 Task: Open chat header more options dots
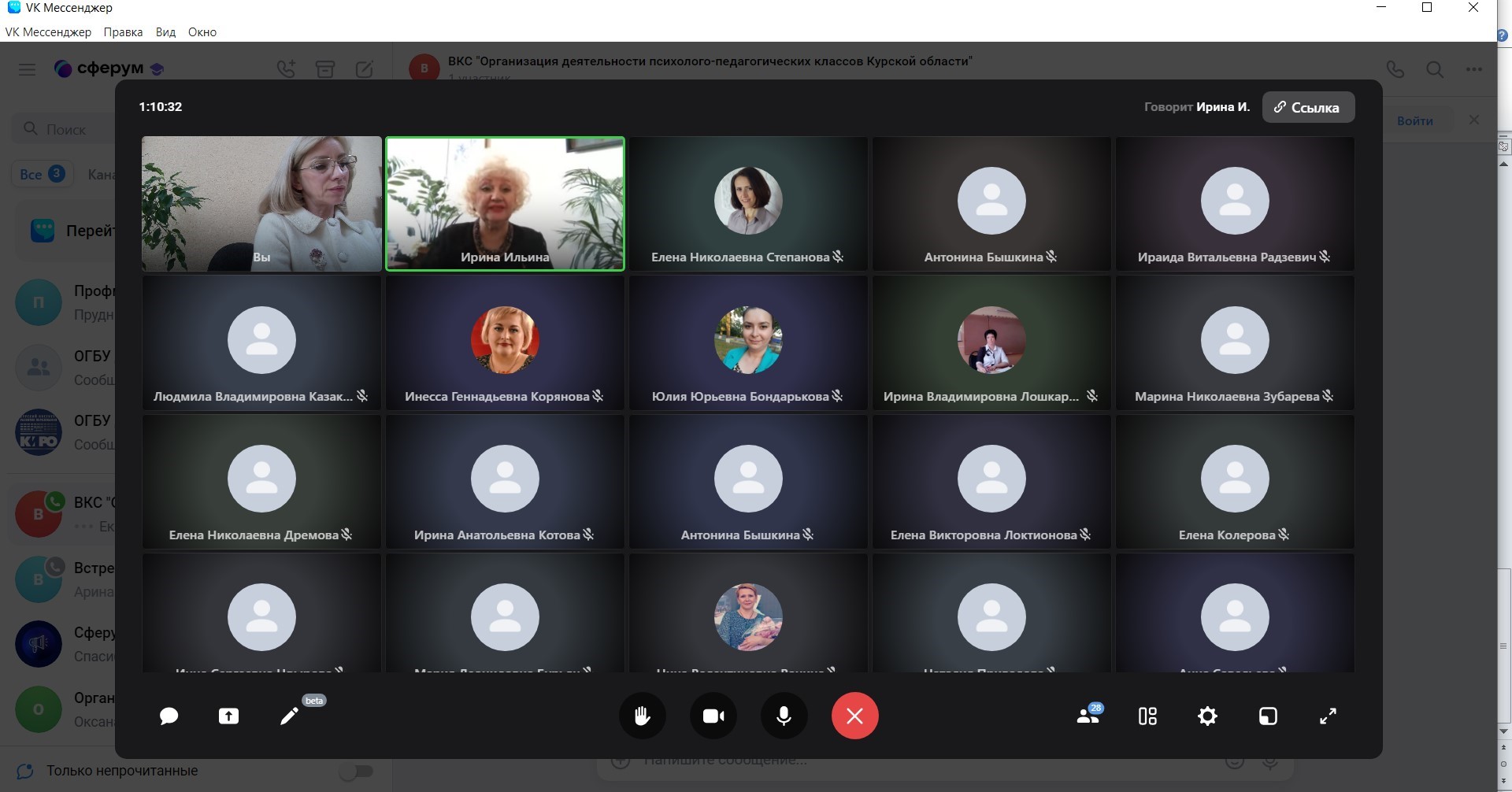(x=1474, y=69)
